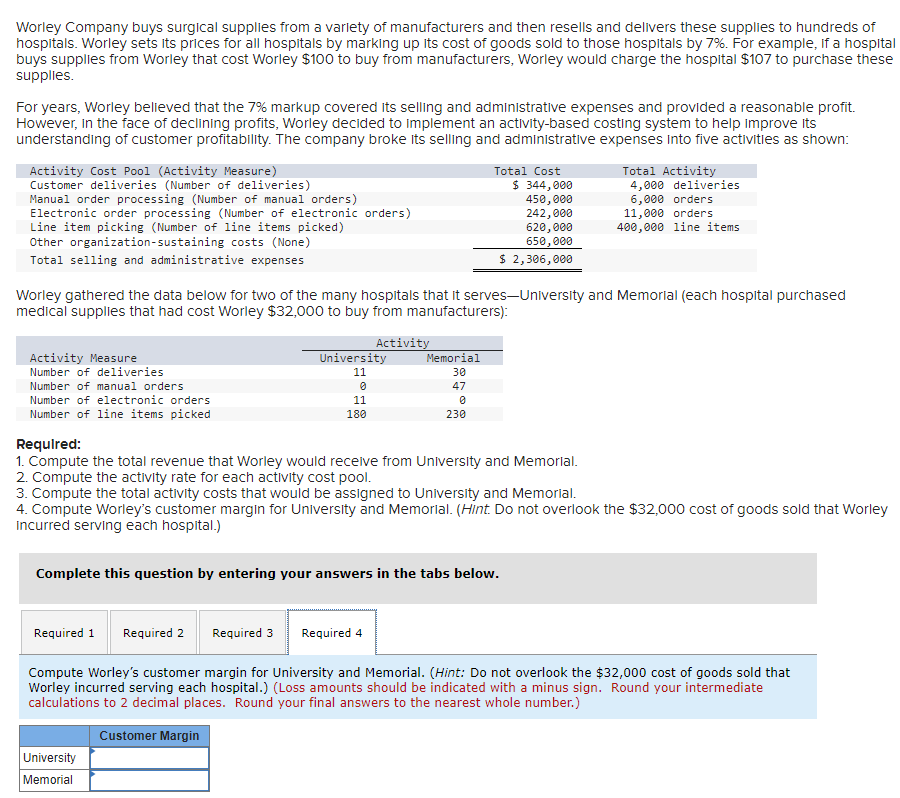Switch to the Required 2 tab
Viewport: 900px width, 798px height.
[153, 633]
